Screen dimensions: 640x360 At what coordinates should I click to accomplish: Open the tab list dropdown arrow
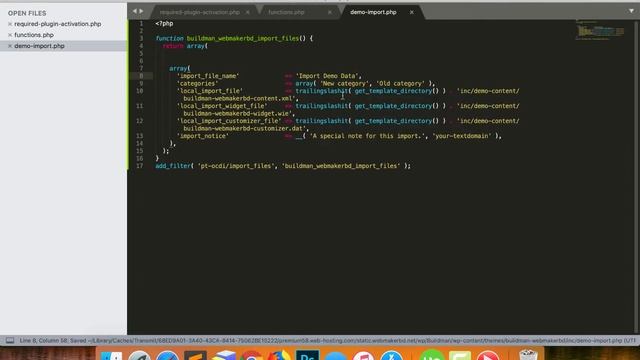point(631,11)
